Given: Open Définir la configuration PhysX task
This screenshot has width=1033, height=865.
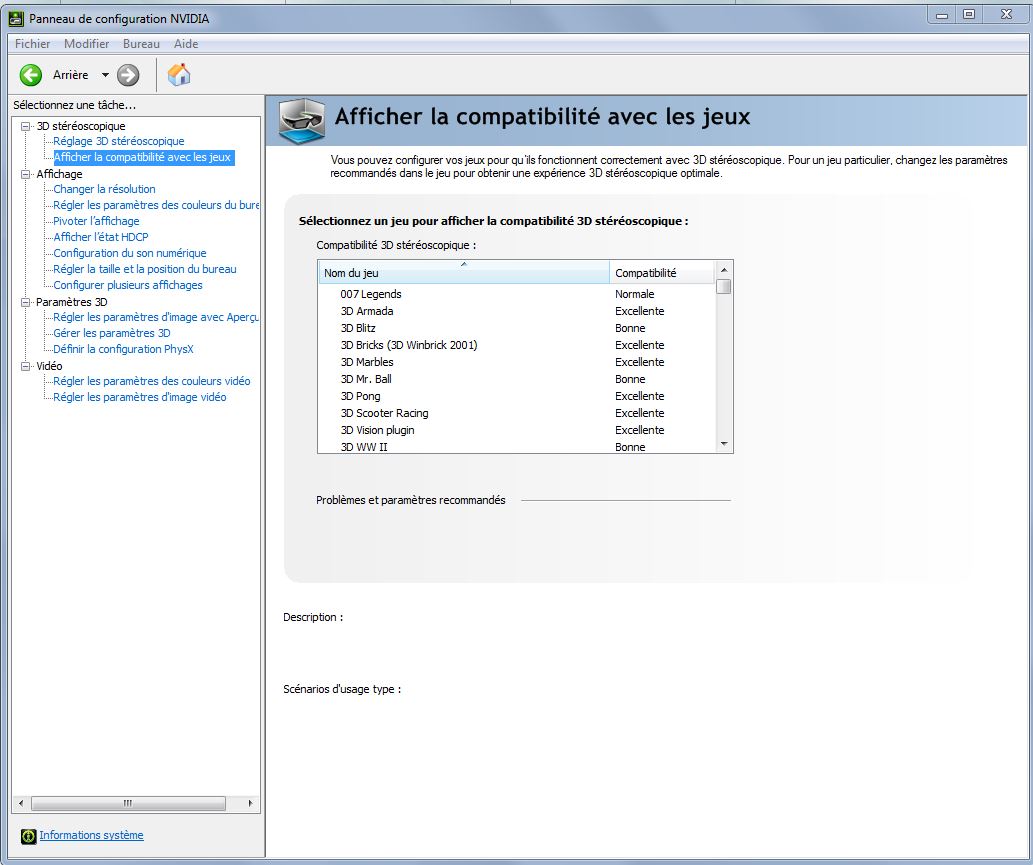Looking at the screenshot, I should pyautogui.click(x=123, y=349).
